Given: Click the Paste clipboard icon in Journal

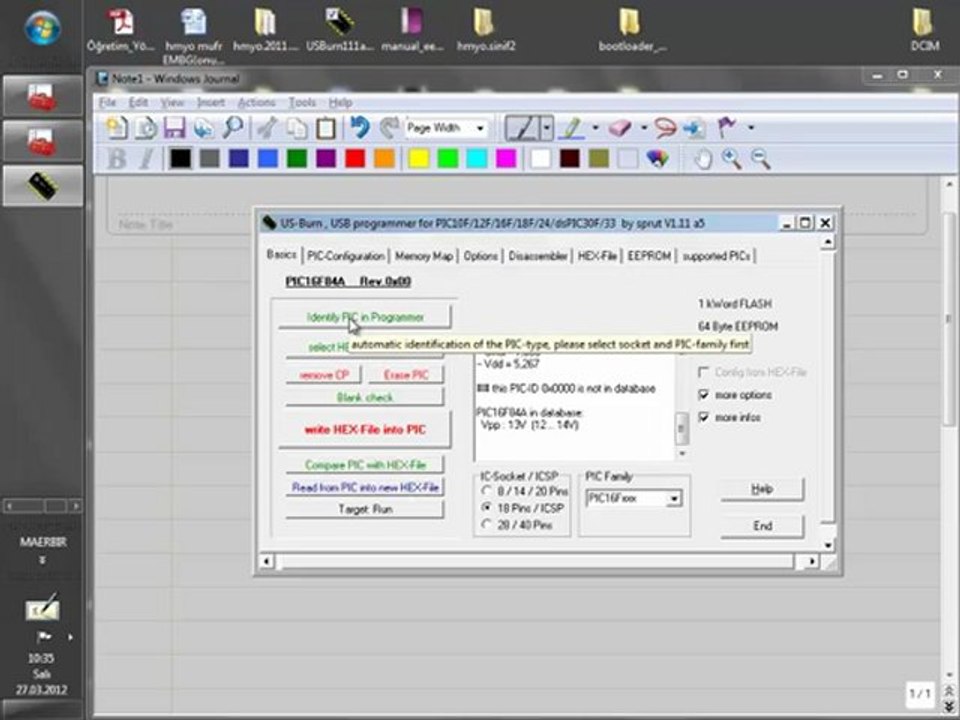Looking at the screenshot, I should 325,127.
